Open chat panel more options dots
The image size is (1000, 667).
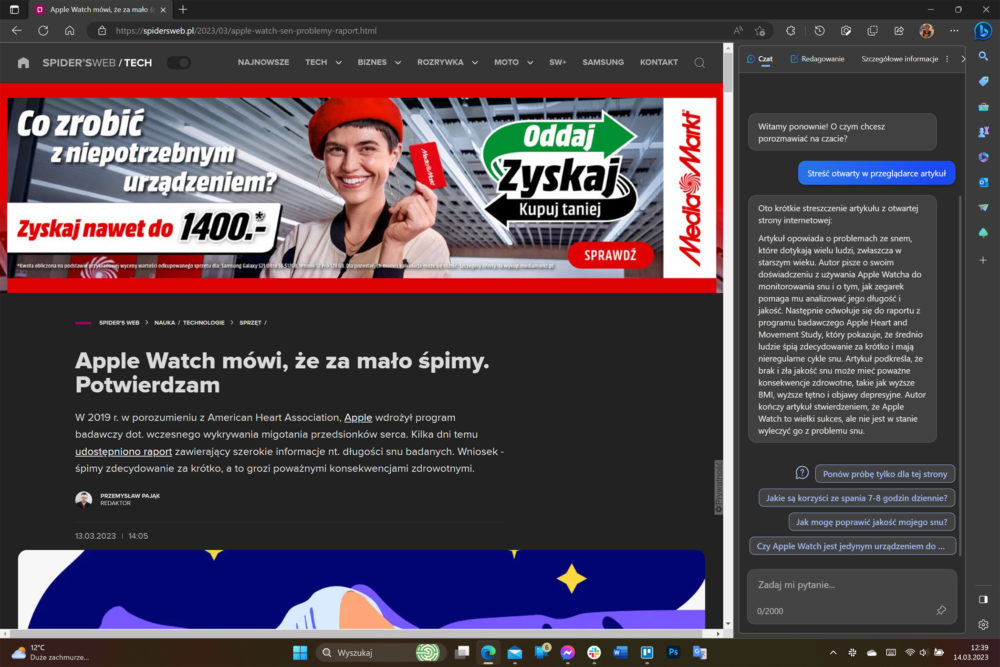[x=947, y=59]
